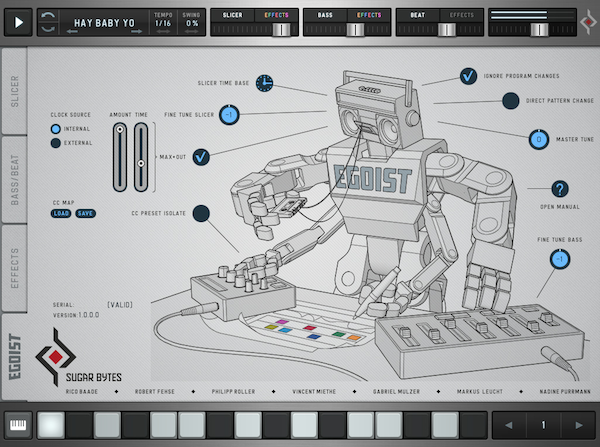Click the Time vertical slider
Image resolution: width=600 pixels, height=447 pixels.
tap(141, 157)
